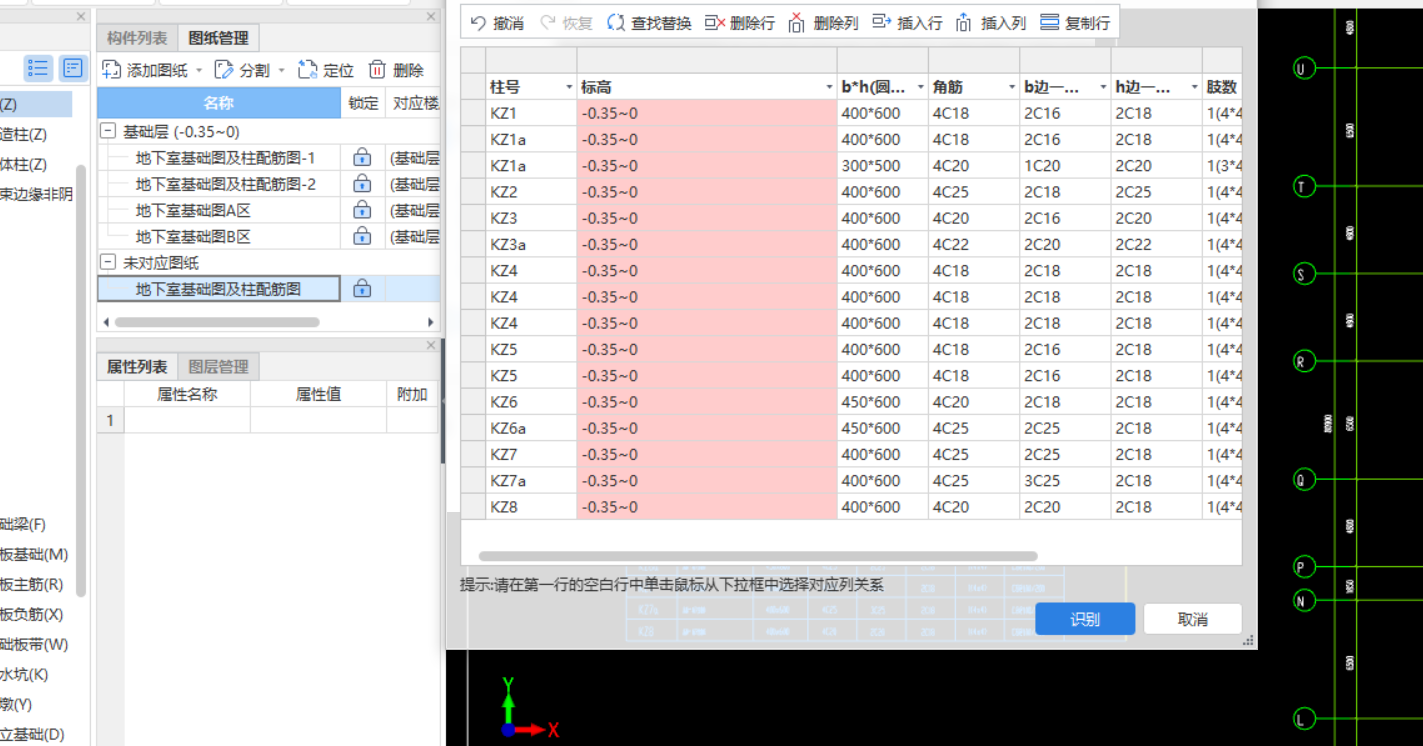Close the 图纸管理 panel
The width and height of the screenshot is (1423, 746).
[x=431, y=17]
